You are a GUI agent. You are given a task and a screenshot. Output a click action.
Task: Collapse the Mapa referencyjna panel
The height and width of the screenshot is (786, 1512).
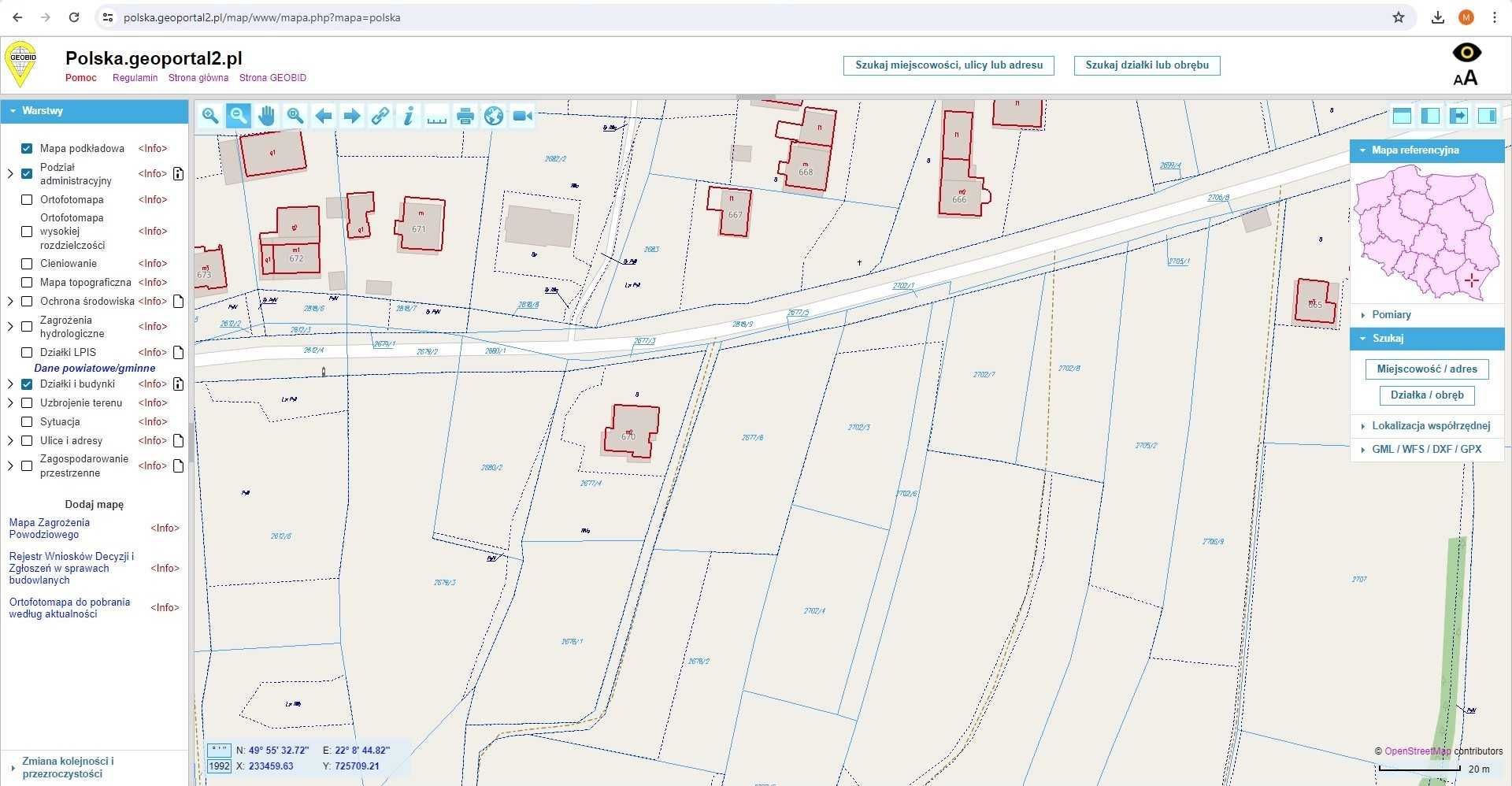coord(1427,150)
